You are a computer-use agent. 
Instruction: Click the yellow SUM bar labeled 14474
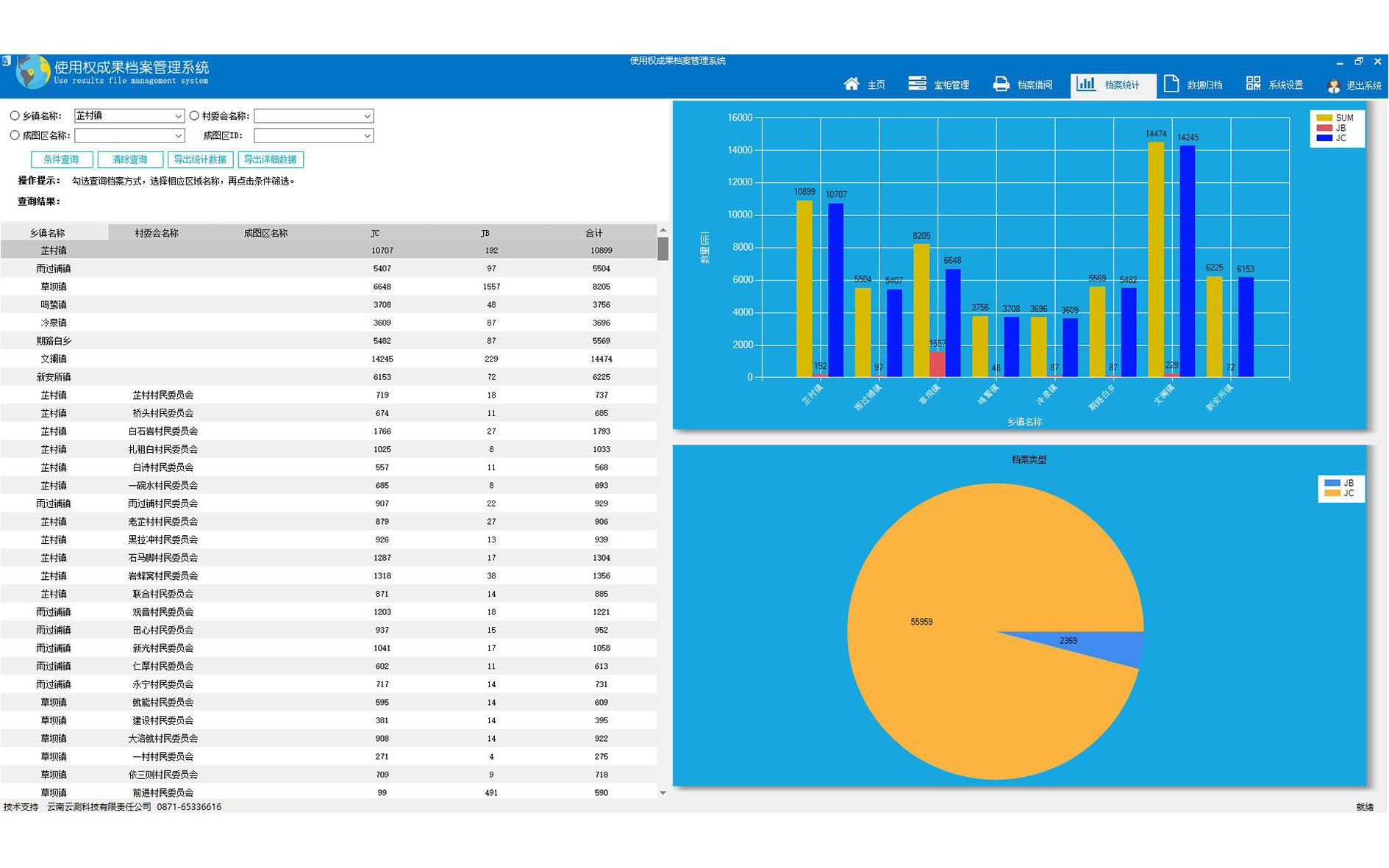coord(1156,259)
